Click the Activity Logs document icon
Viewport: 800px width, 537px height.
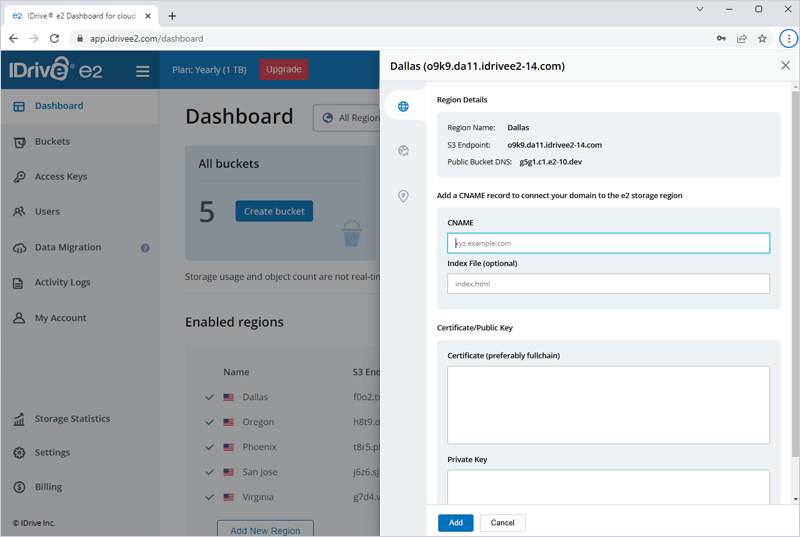[18, 283]
